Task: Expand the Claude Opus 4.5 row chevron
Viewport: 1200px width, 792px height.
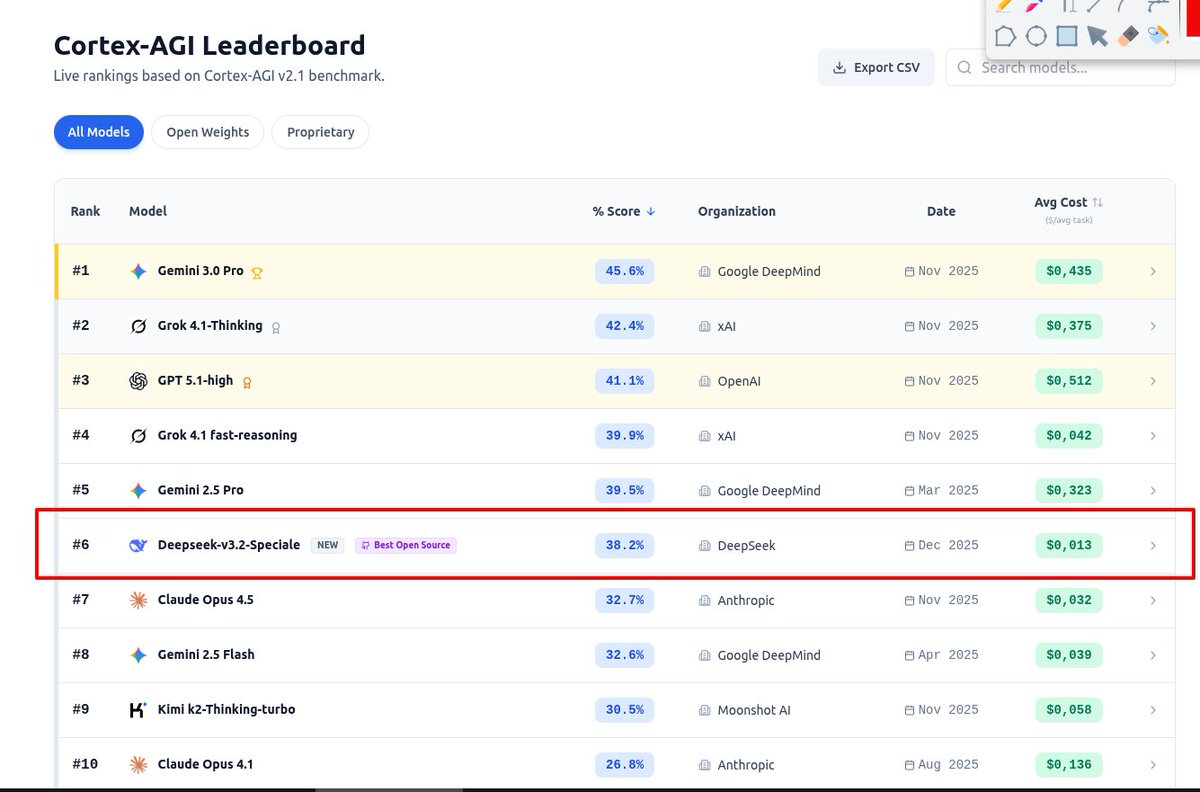Action: 1153,600
